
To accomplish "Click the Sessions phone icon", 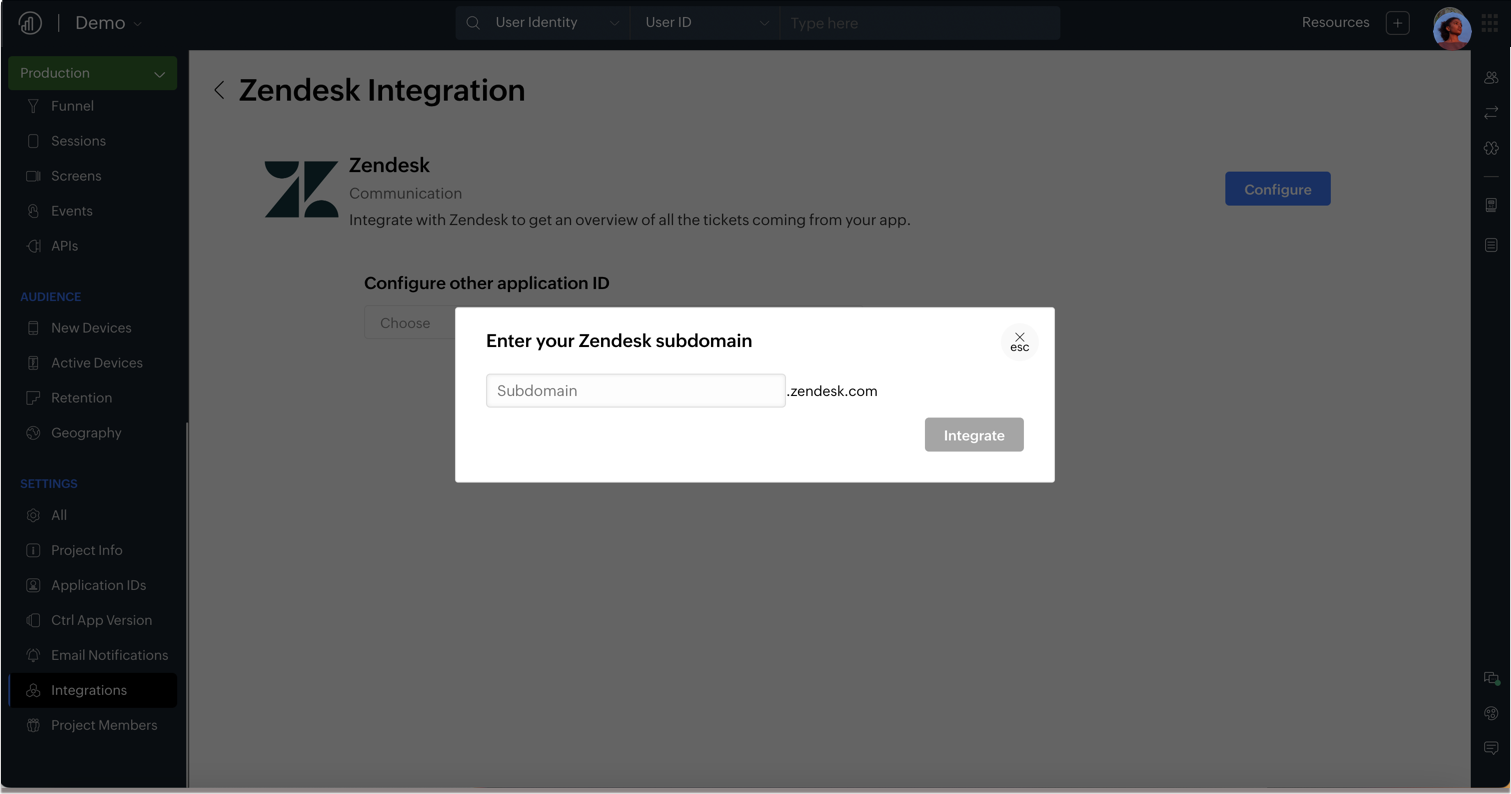I will click(x=33, y=141).
